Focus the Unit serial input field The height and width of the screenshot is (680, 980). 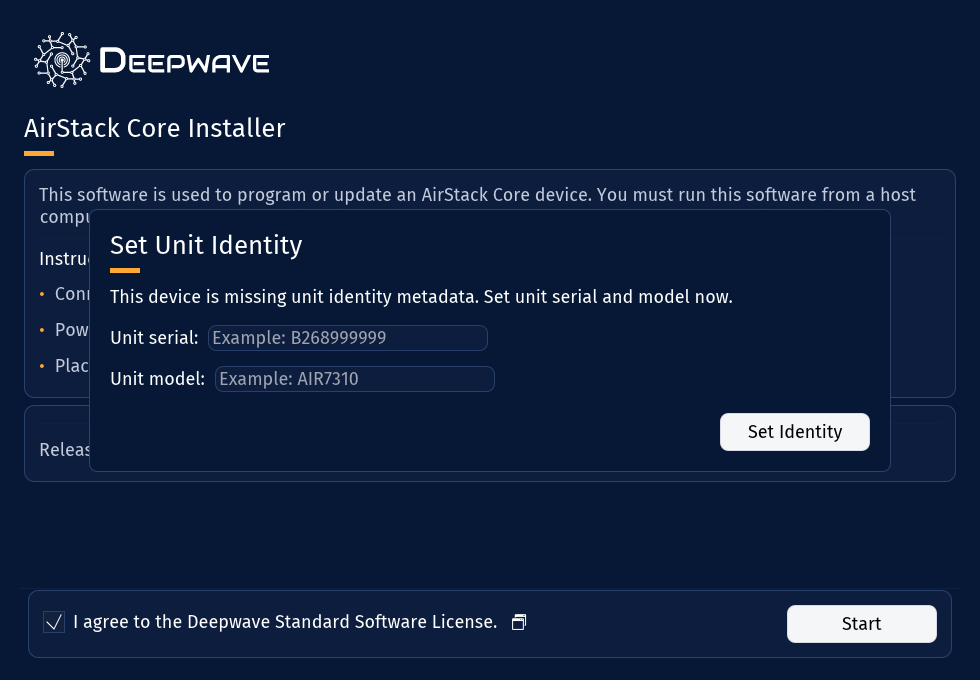coord(348,338)
